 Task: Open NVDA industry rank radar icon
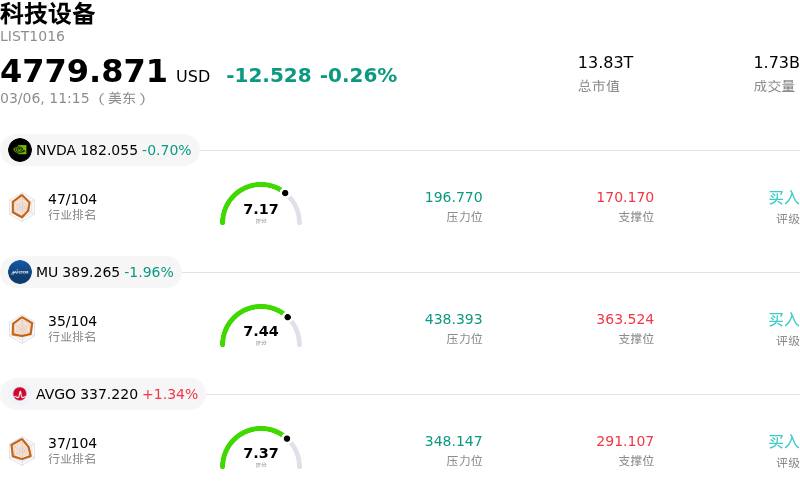(21, 206)
